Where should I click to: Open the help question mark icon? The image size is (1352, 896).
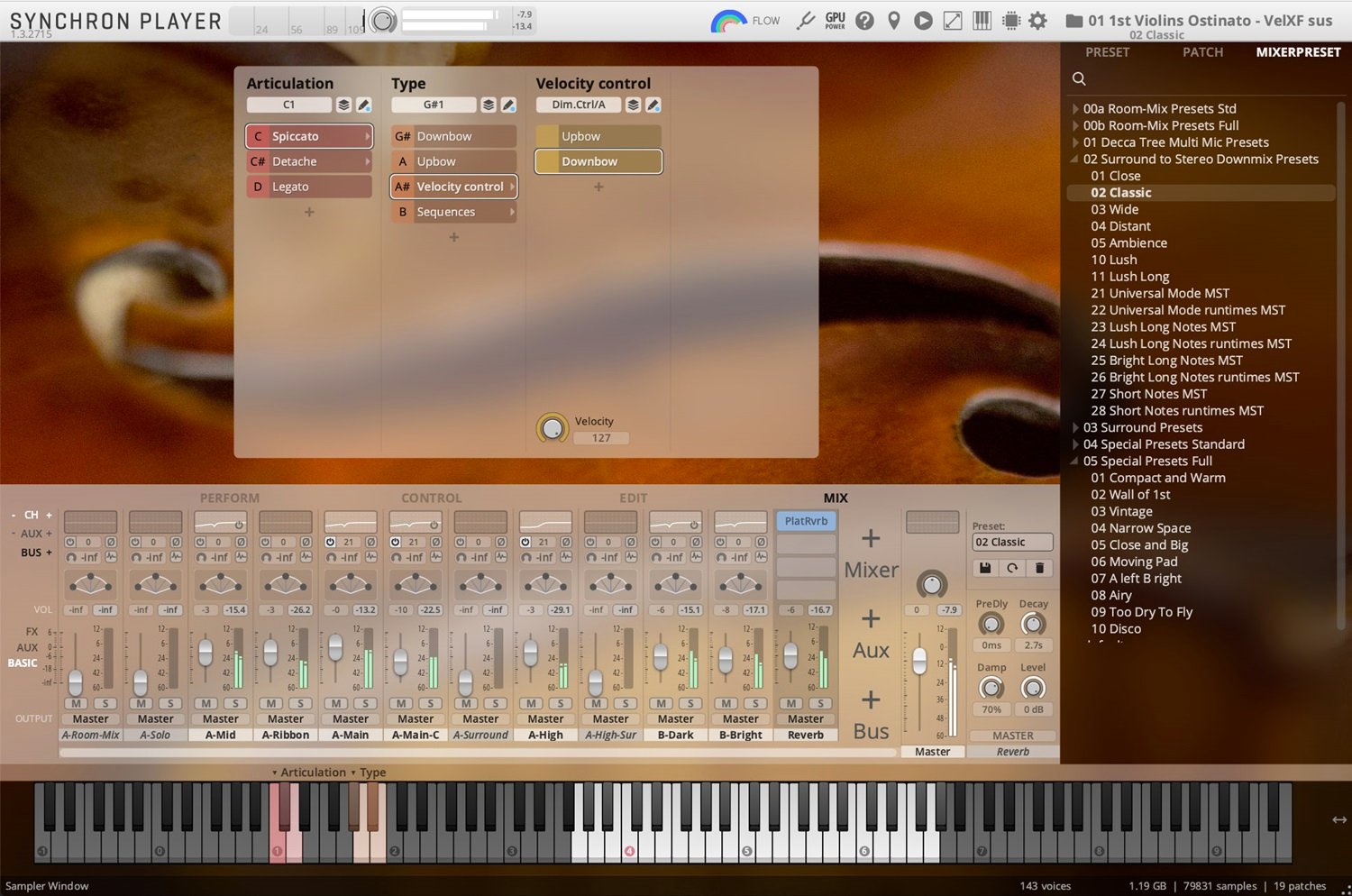(864, 20)
